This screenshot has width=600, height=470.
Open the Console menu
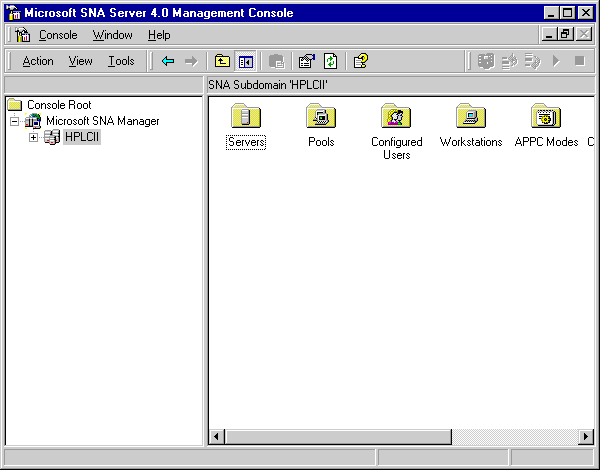coord(58,35)
